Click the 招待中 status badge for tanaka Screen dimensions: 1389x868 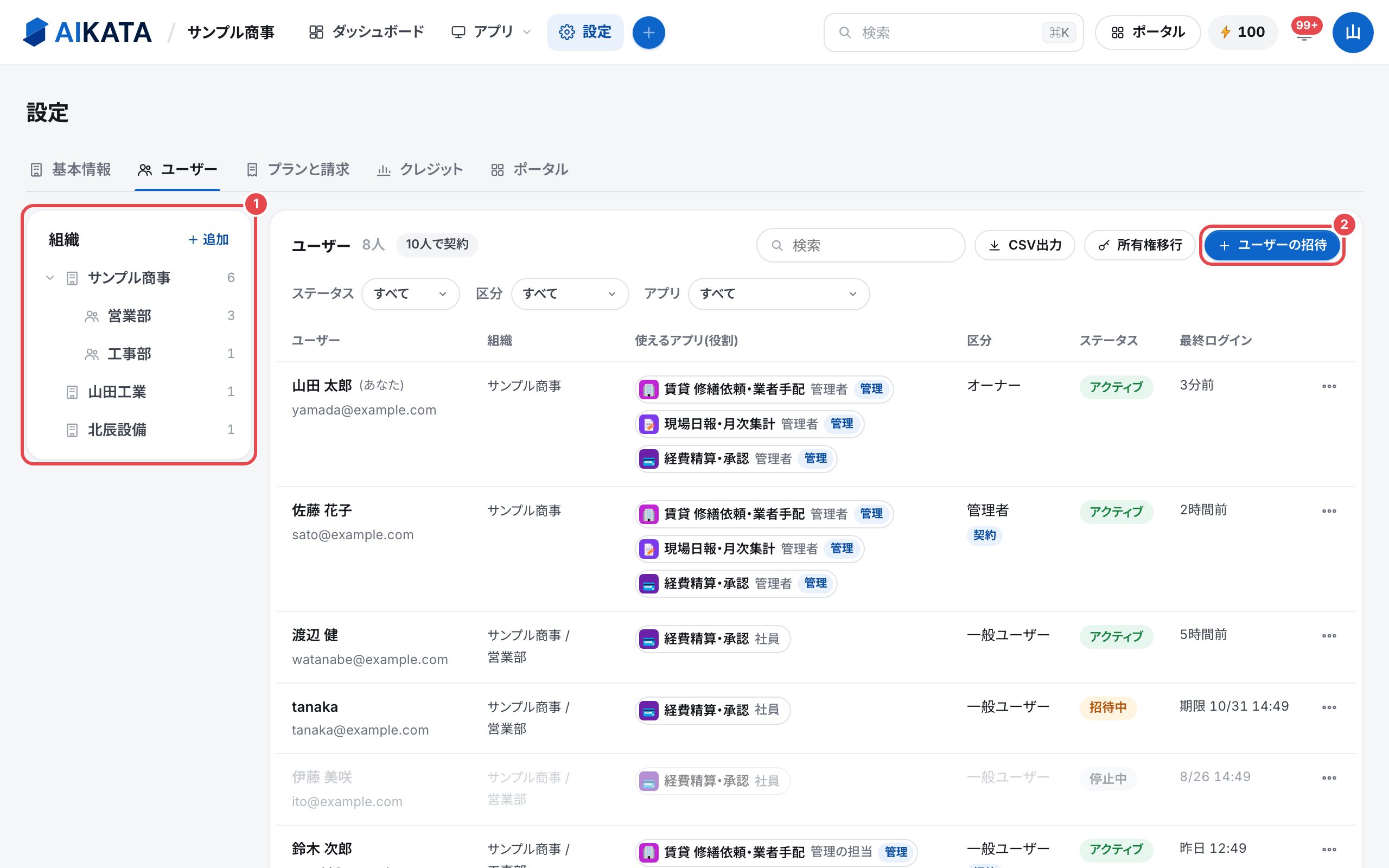1108,707
